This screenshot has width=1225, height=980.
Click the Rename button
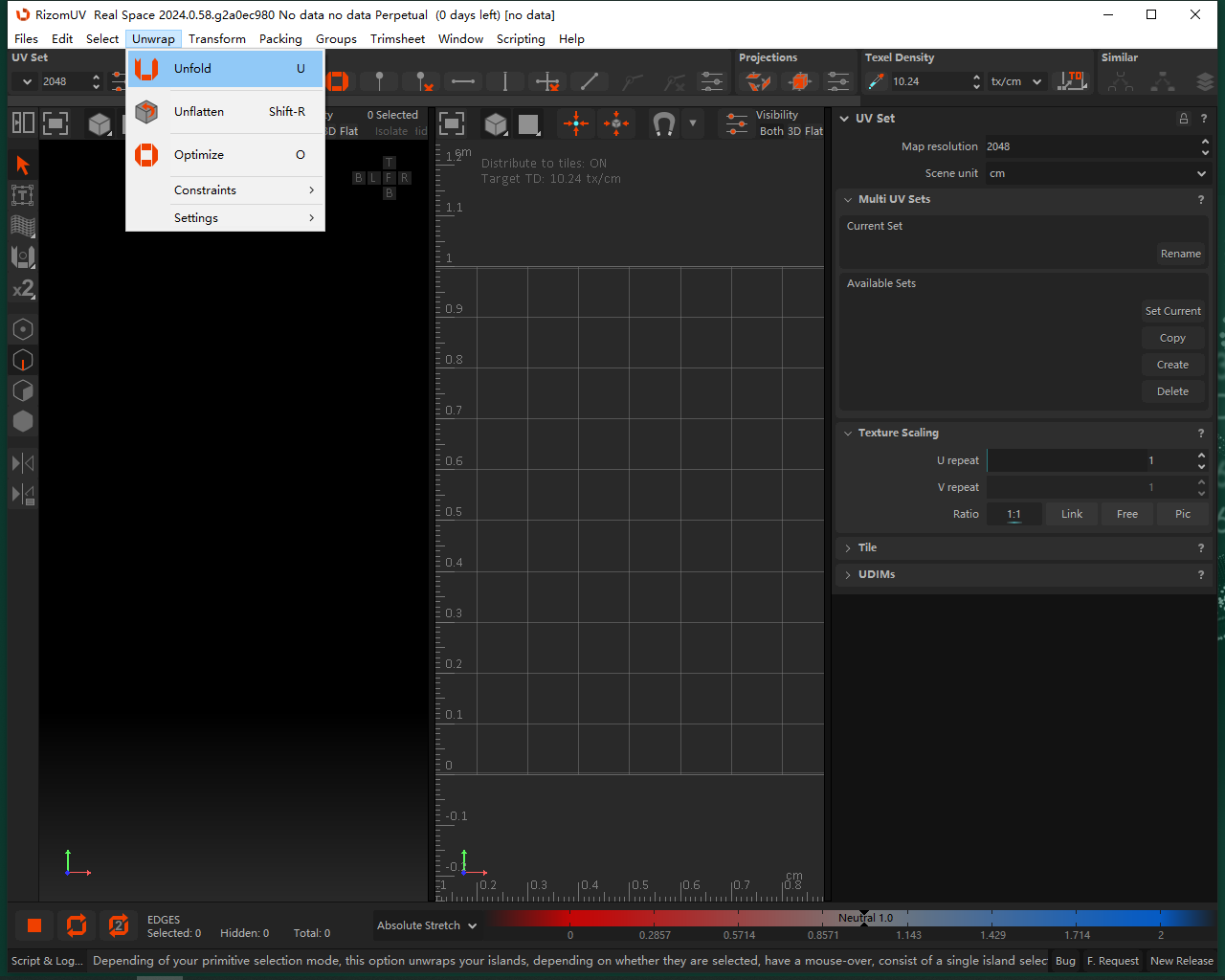1181,254
